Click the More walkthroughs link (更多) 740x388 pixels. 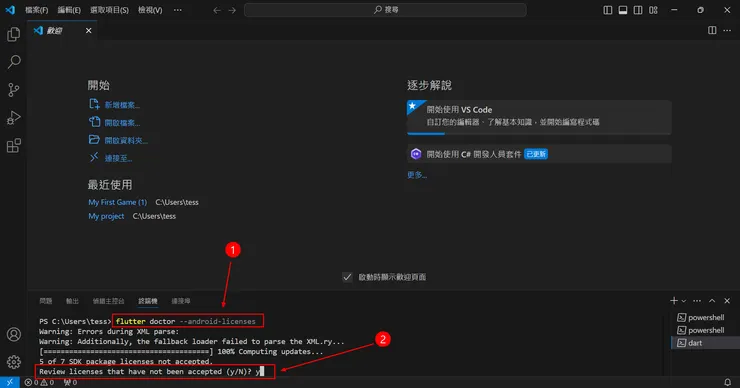(417, 175)
